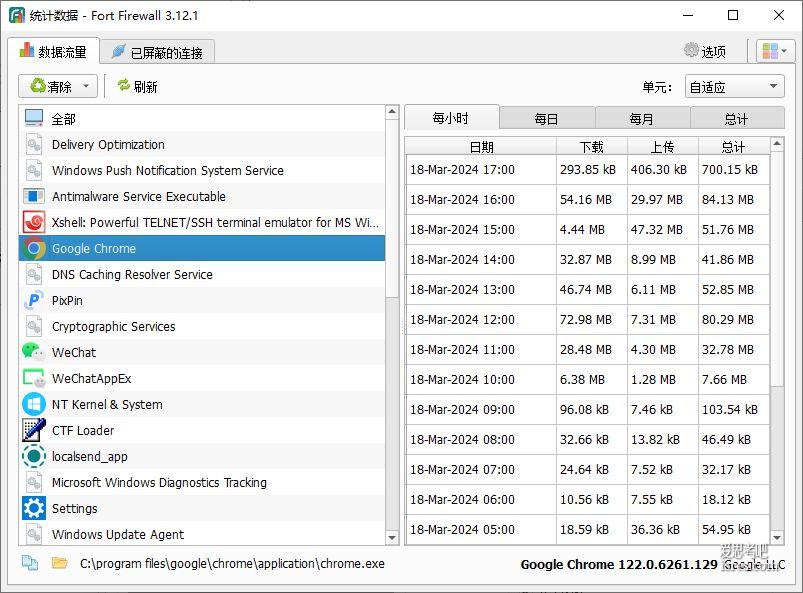Select the 每日 tab
Viewport: 803px width, 593px height.
point(546,119)
